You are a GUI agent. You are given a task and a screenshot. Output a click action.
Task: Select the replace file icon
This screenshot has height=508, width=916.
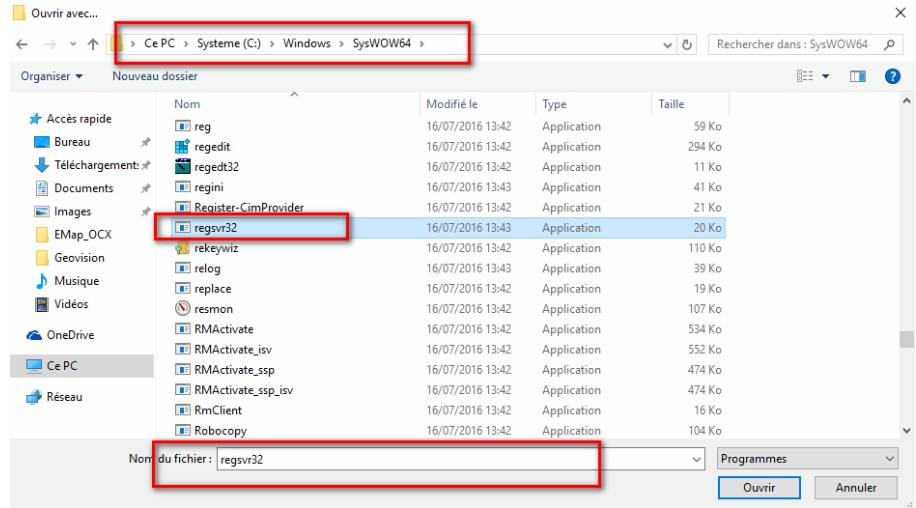[x=183, y=288]
